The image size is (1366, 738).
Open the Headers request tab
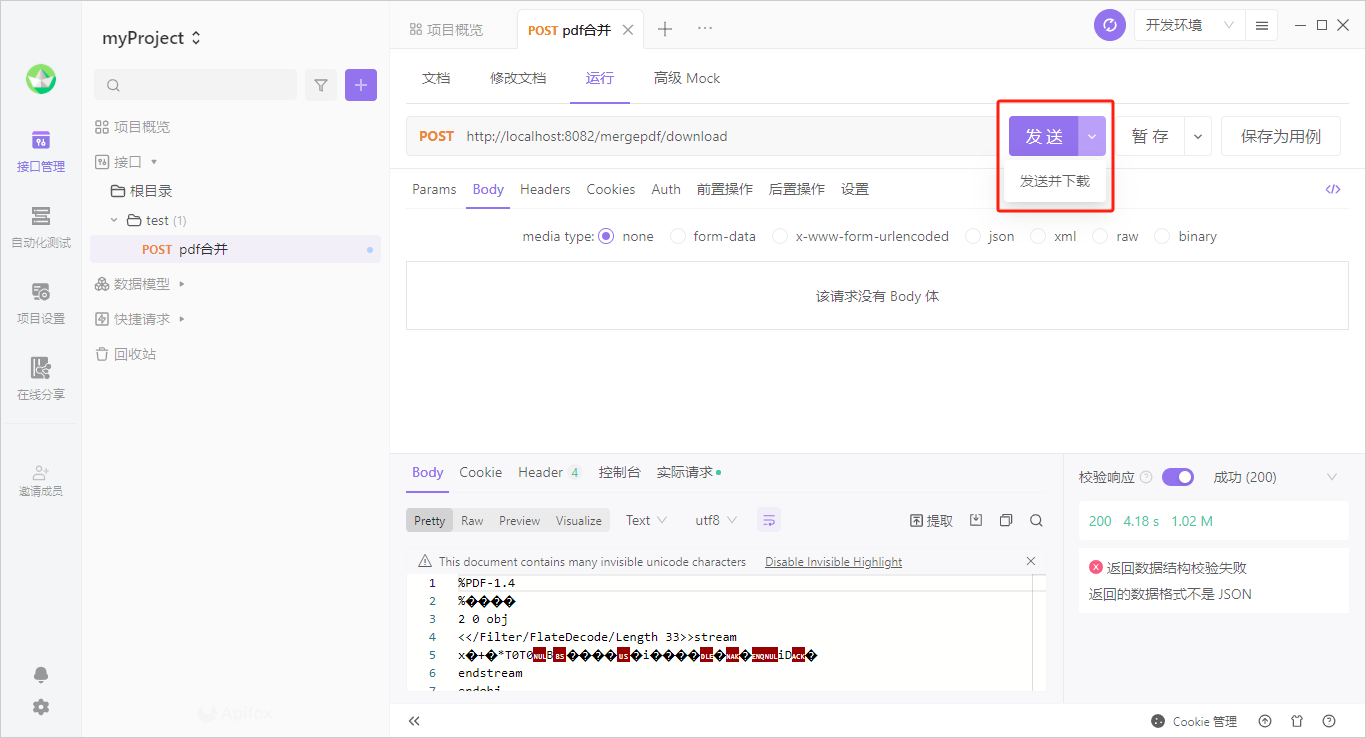[x=545, y=189]
